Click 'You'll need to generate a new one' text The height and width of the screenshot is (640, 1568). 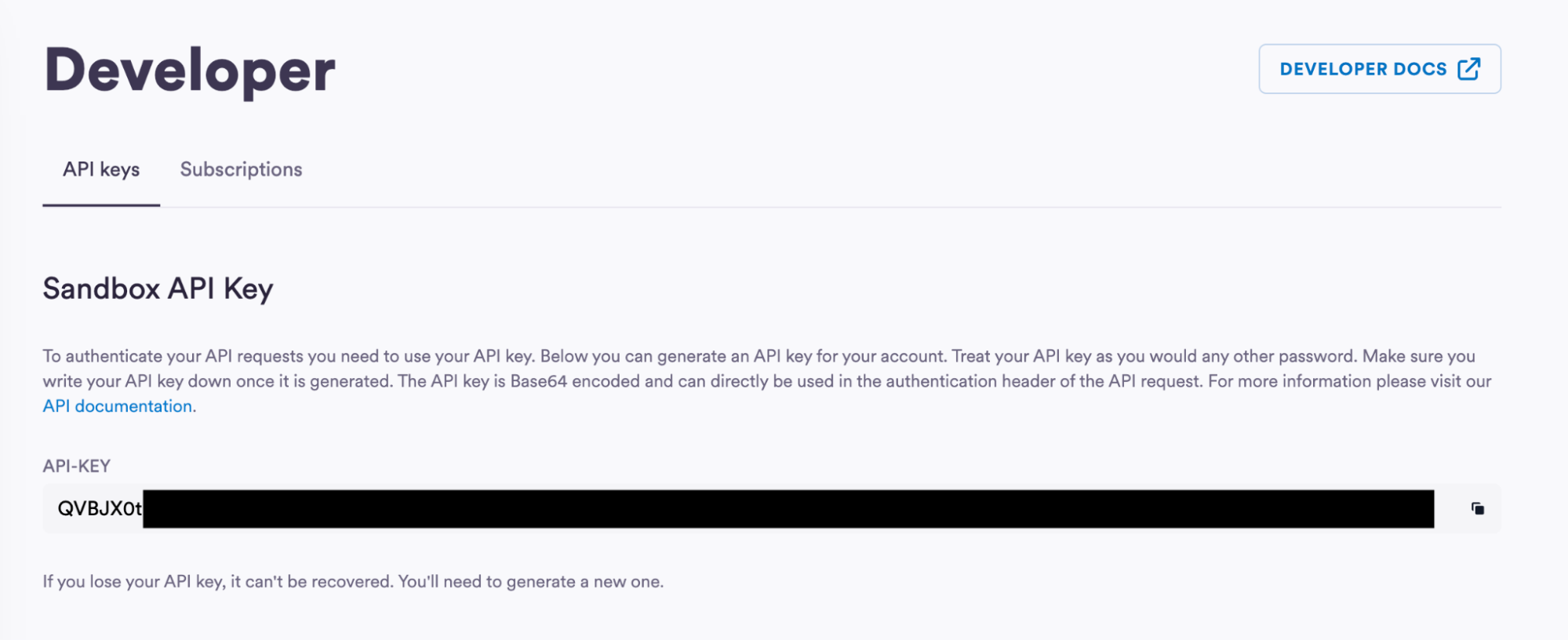coord(530,582)
